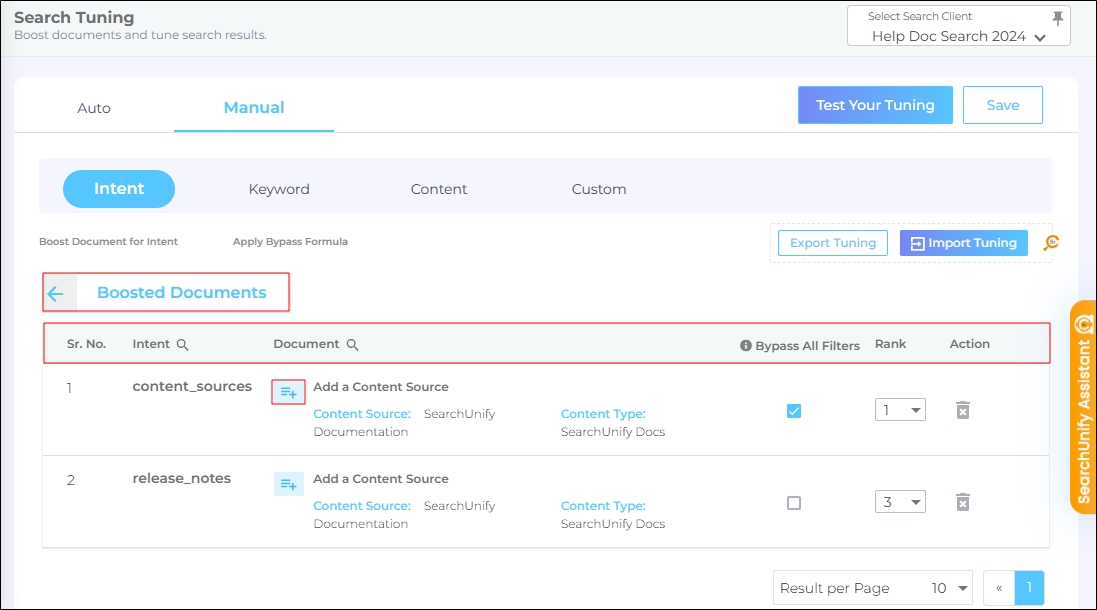Click the add-document icon for release_notes row
Image resolution: width=1097 pixels, height=610 pixels.
(288, 484)
